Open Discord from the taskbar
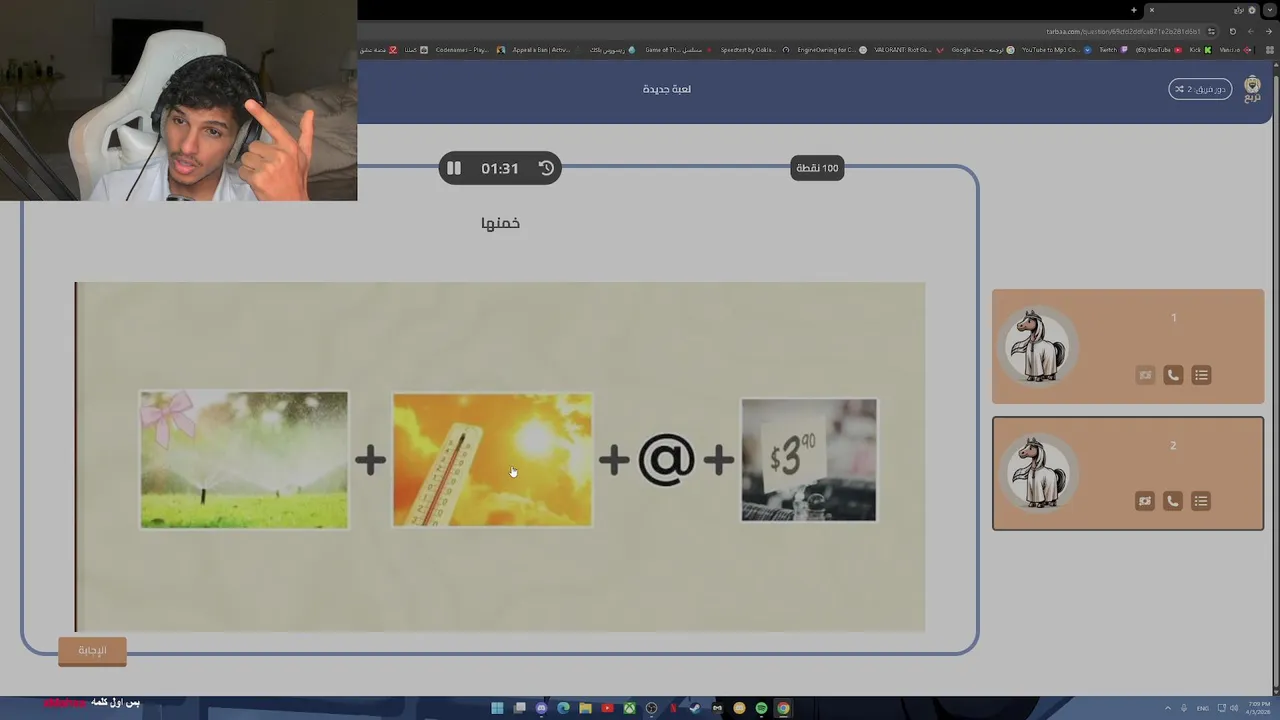 541,708
